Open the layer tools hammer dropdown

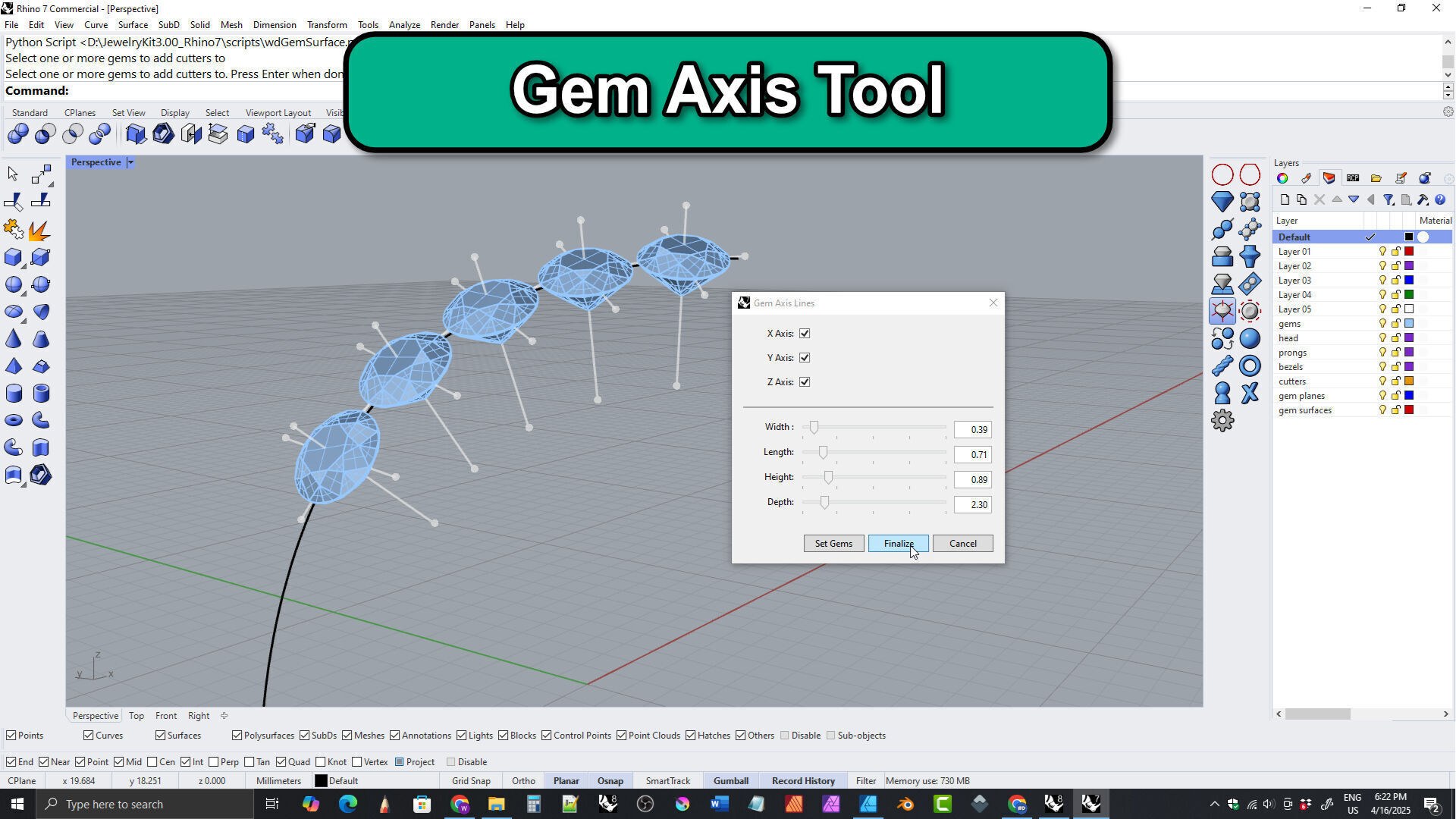coord(1423,200)
